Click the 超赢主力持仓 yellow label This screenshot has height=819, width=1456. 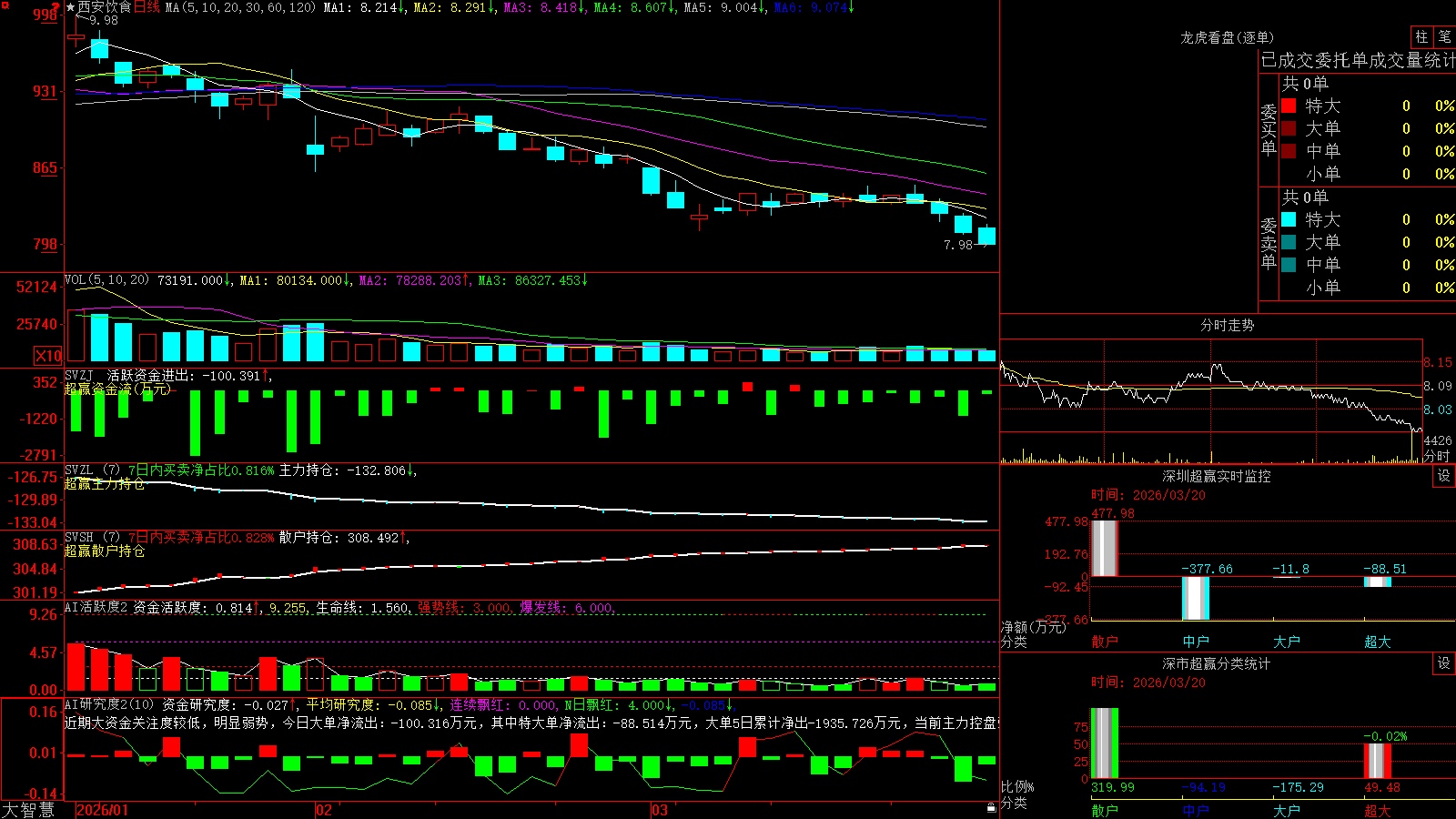pyautogui.click(x=105, y=483)
